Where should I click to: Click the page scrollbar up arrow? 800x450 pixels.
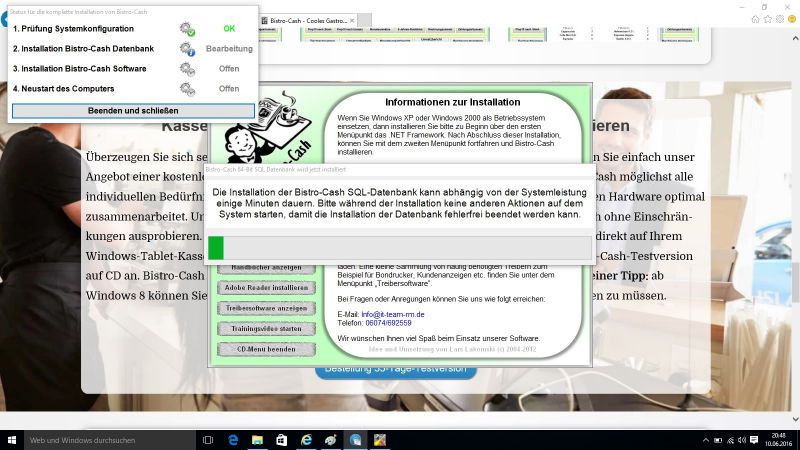(795, 38)
